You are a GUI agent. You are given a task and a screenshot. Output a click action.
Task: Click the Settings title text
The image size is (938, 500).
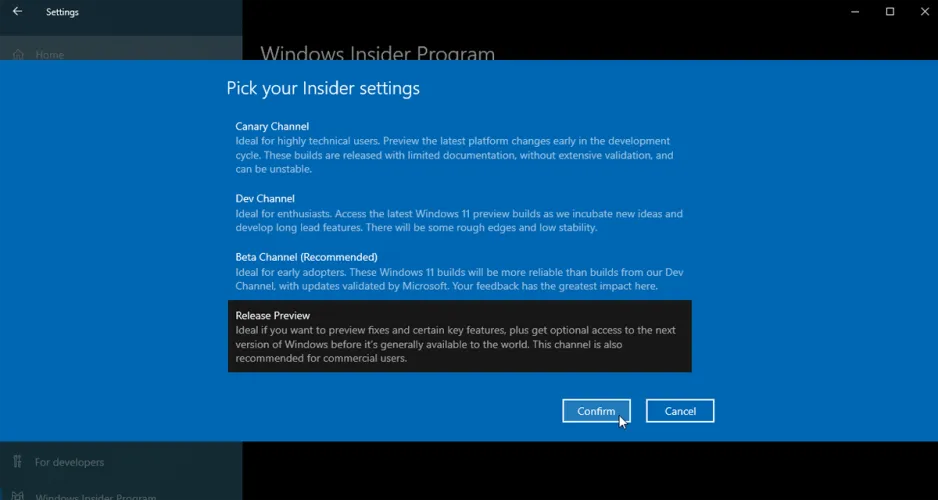62,12
